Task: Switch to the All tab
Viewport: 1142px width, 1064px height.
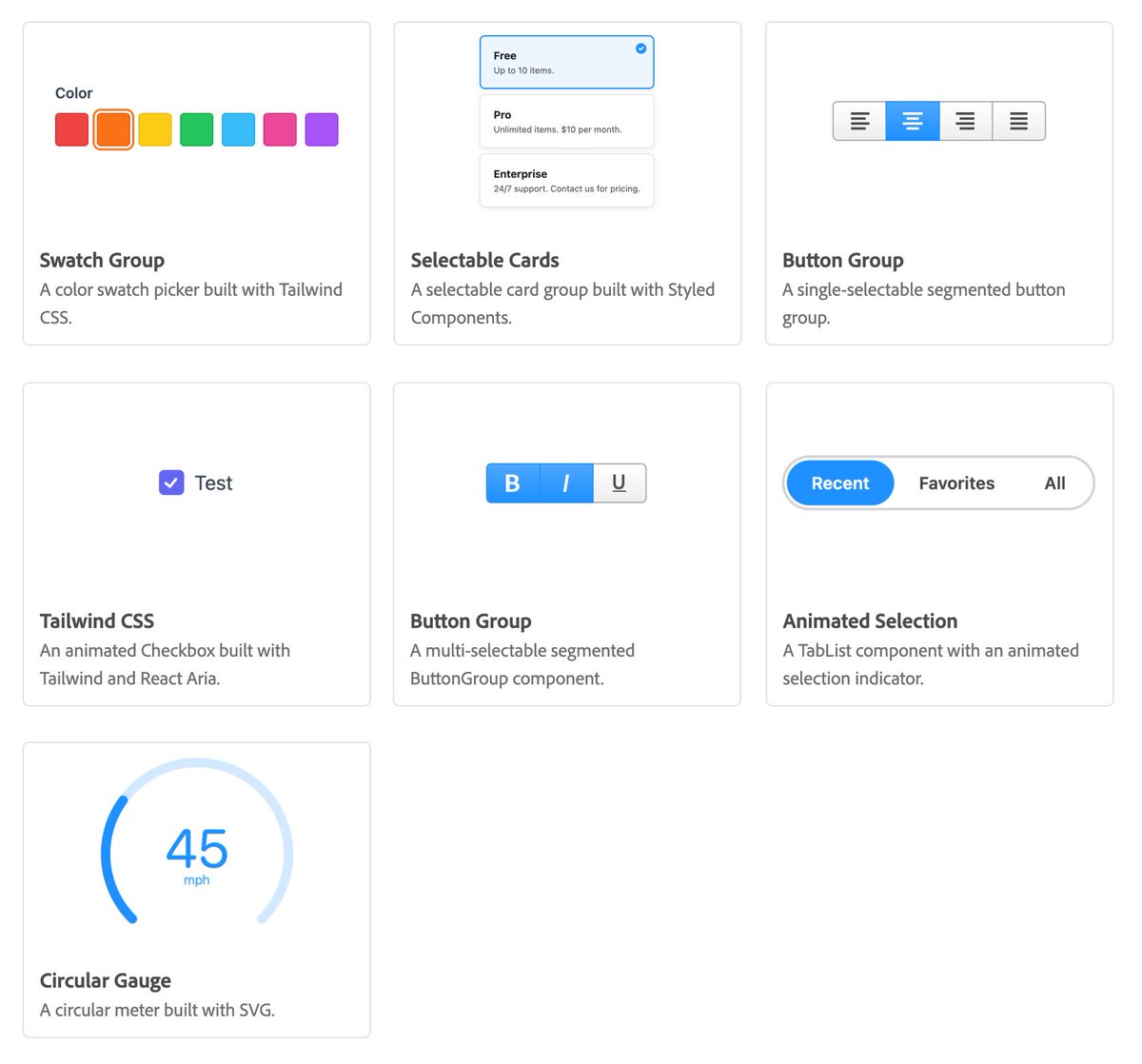Action: (x=1054, y=483)
